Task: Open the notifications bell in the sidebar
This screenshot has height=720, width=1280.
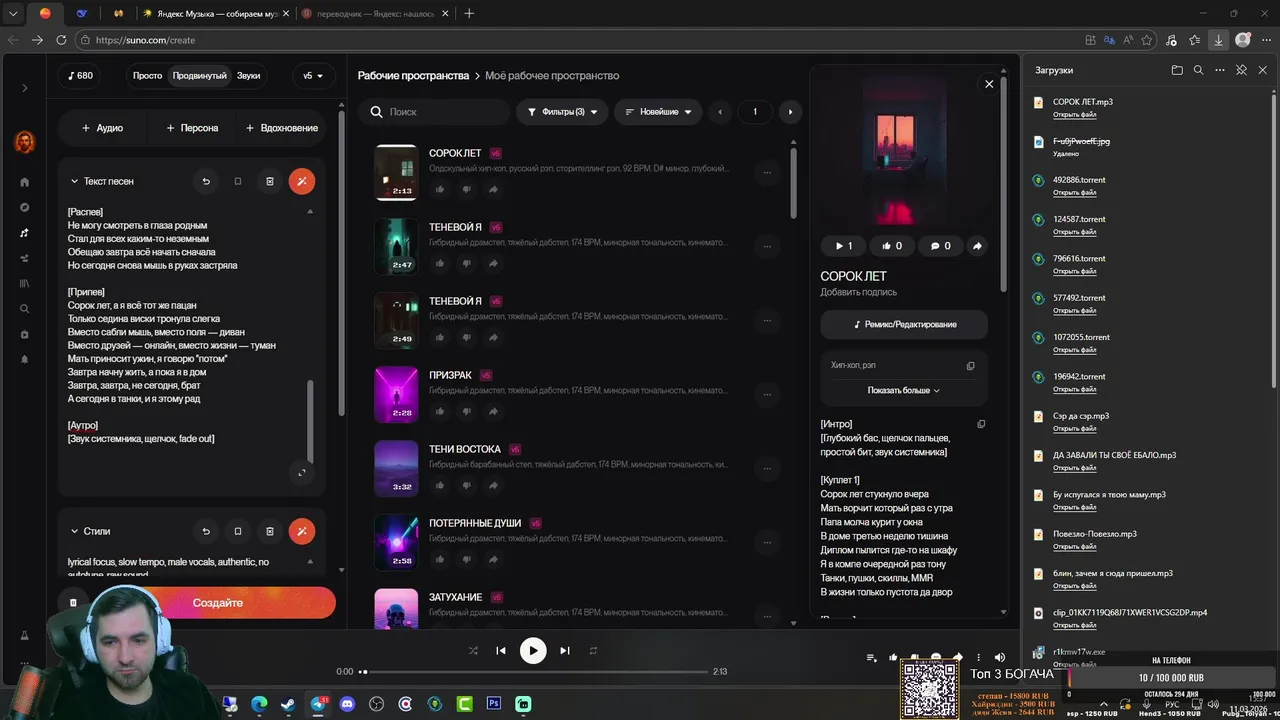Action: click(x=25, y=359)
